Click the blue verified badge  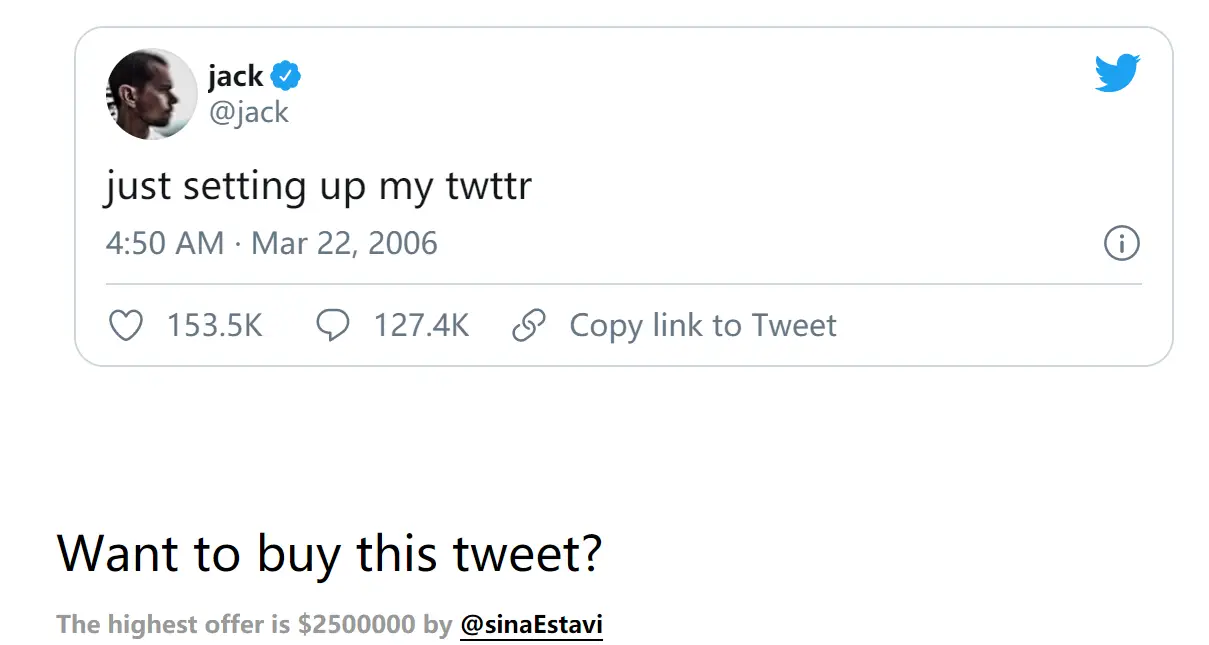pyautogui.click(x=287, y=75)
